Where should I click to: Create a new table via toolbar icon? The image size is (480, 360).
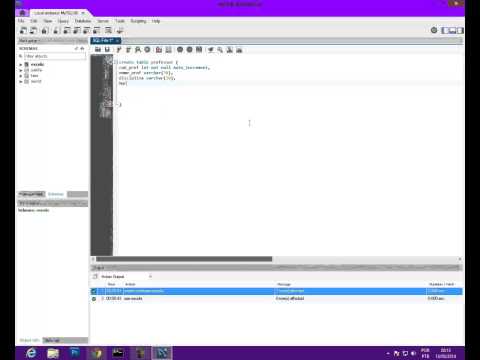pyautogui.click(x=67, y=31)
